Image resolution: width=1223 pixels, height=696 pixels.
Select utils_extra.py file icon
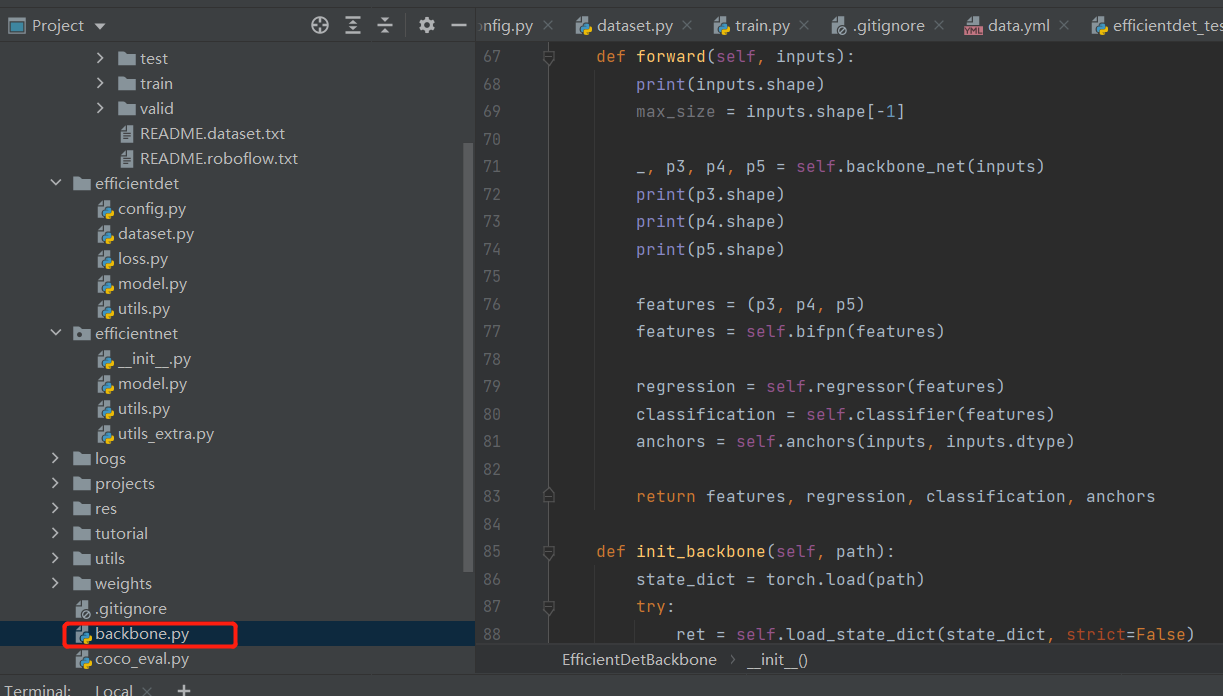(x=106, y=434)
